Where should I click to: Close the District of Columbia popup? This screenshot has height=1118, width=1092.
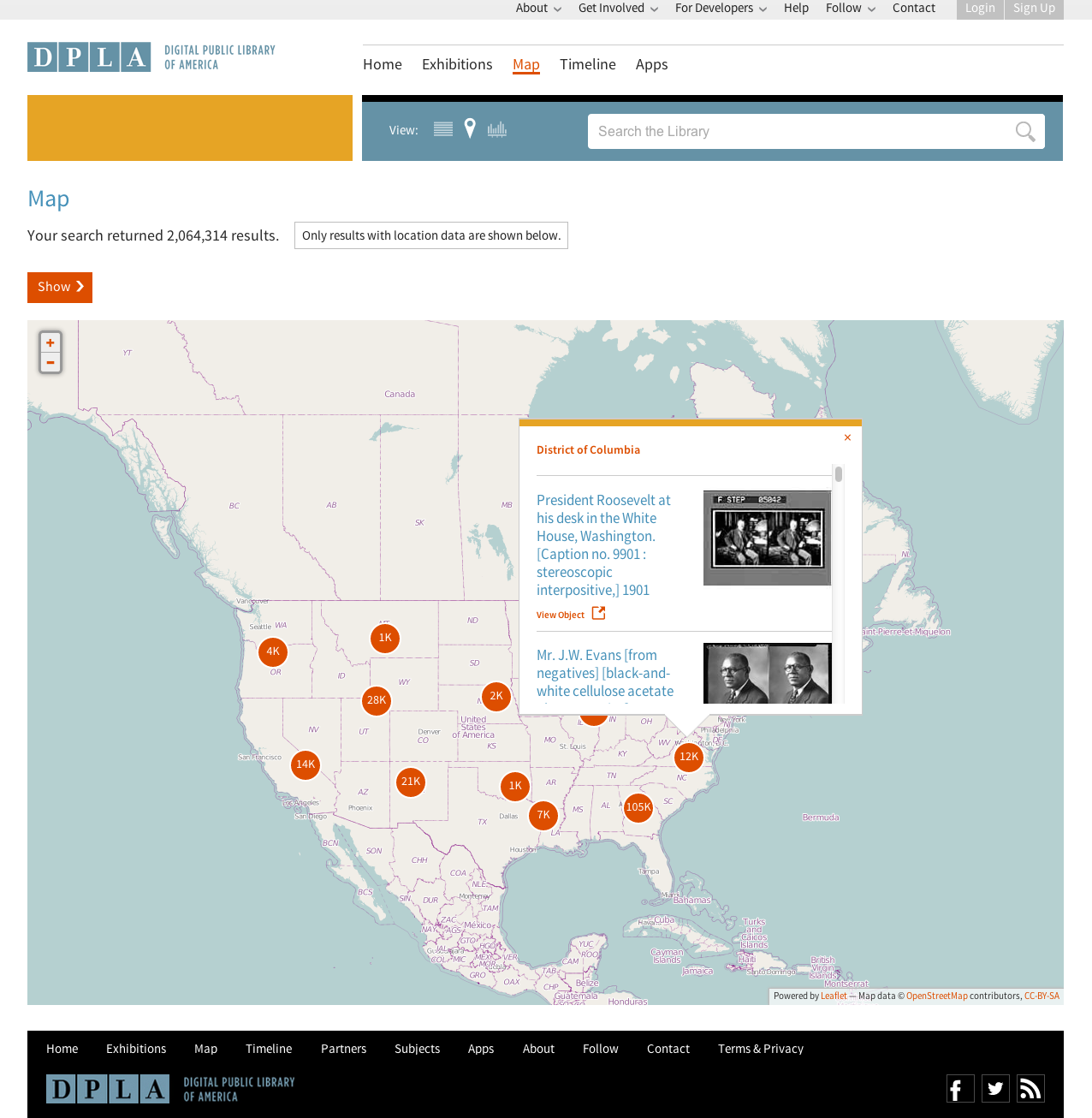[x=847, y=437]
